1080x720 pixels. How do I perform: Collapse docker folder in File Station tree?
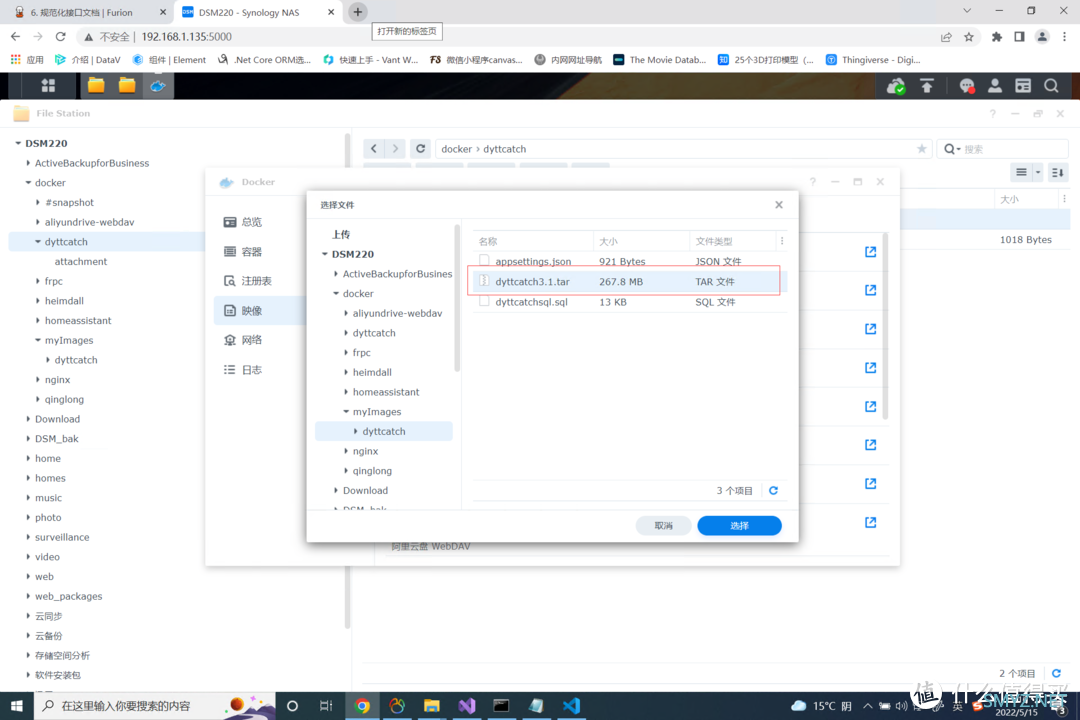click(28, 183)
